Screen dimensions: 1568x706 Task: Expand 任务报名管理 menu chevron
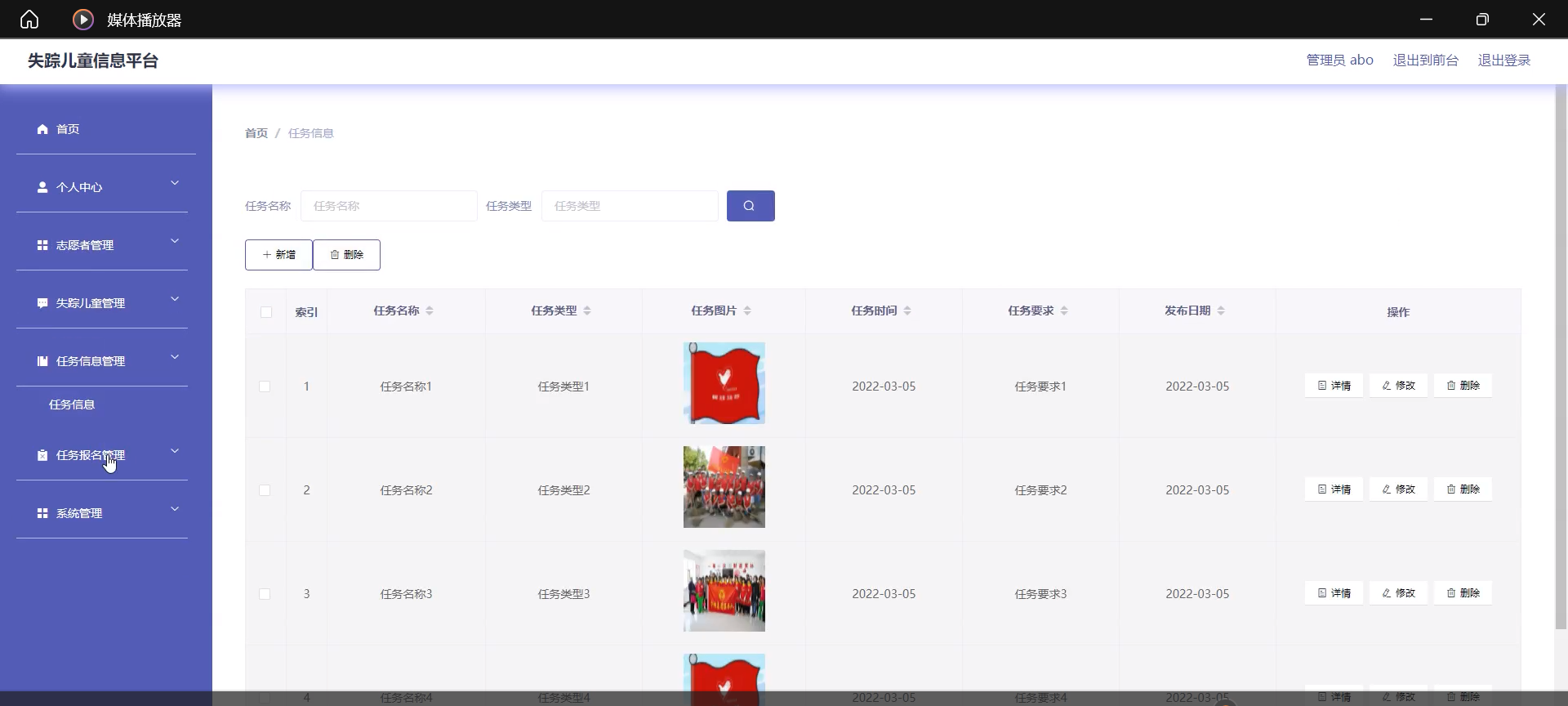point(175,451)
